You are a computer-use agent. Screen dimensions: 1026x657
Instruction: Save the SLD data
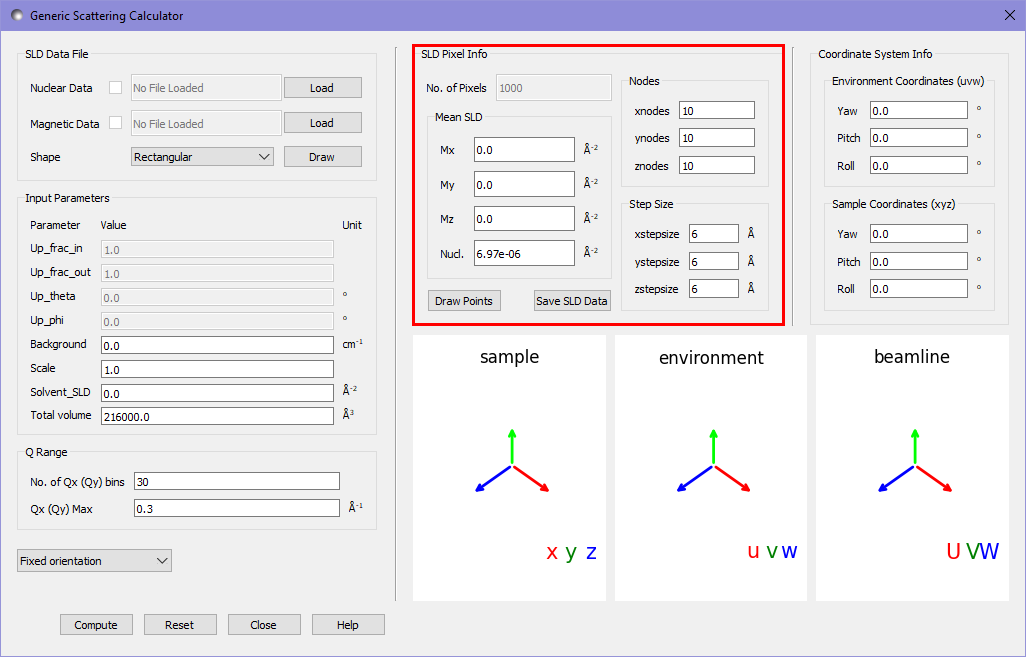pyautogui.click(x=571, y=300)
